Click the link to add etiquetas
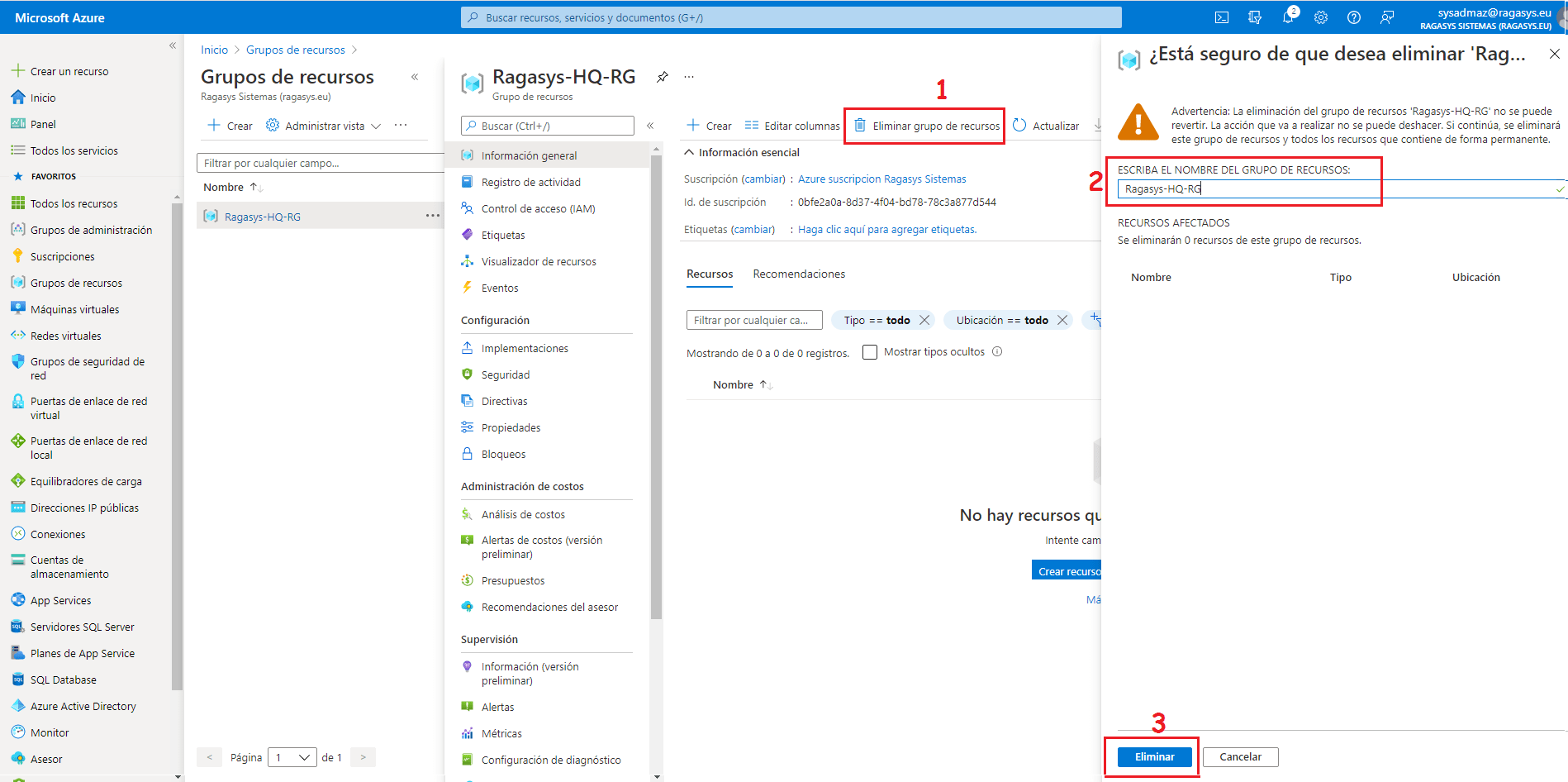 pos(887,230)
